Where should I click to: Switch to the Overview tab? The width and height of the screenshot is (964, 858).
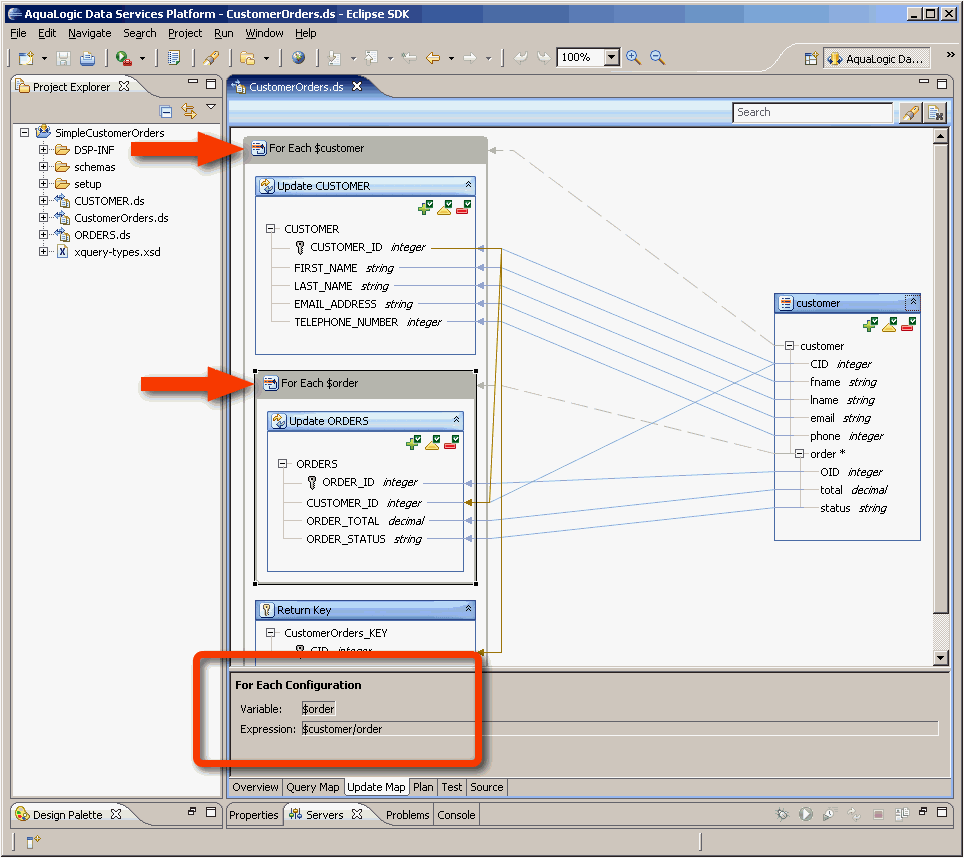255,787
